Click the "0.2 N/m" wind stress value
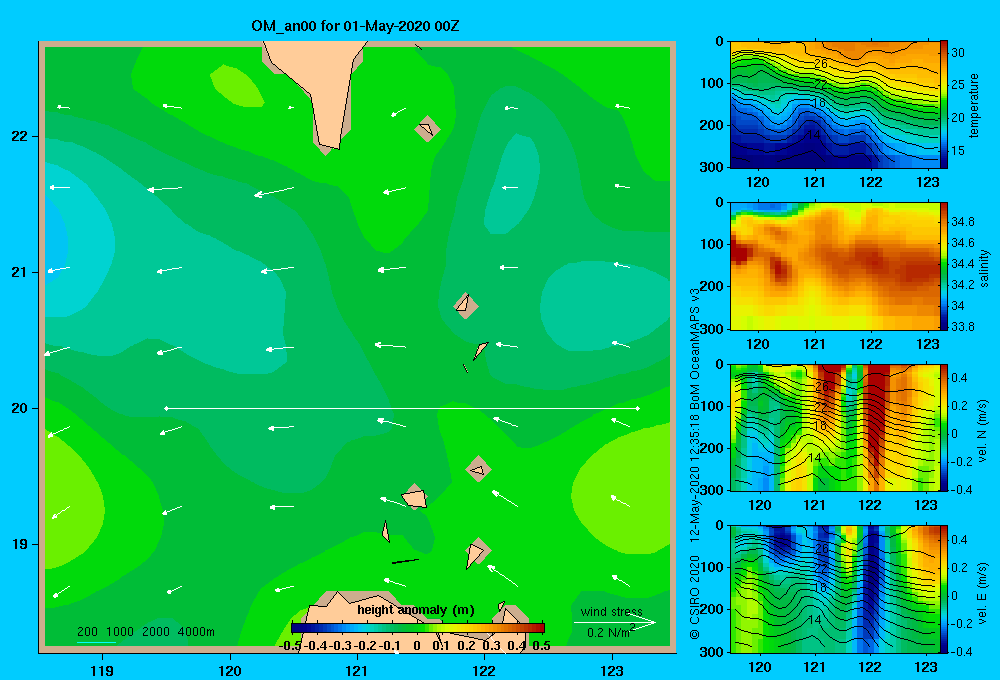The image size is (1000, 680). (x=607, y=632)
